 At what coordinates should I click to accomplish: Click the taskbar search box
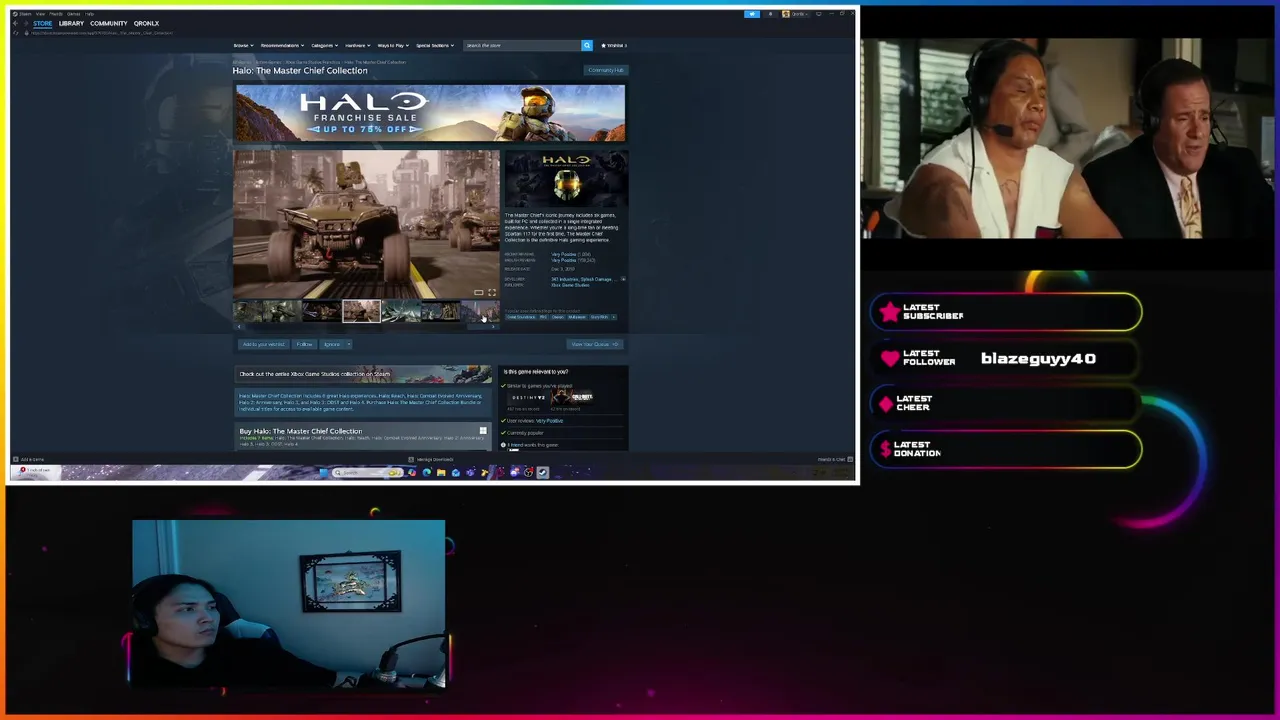pyautogui.click(x=366, y=472)
